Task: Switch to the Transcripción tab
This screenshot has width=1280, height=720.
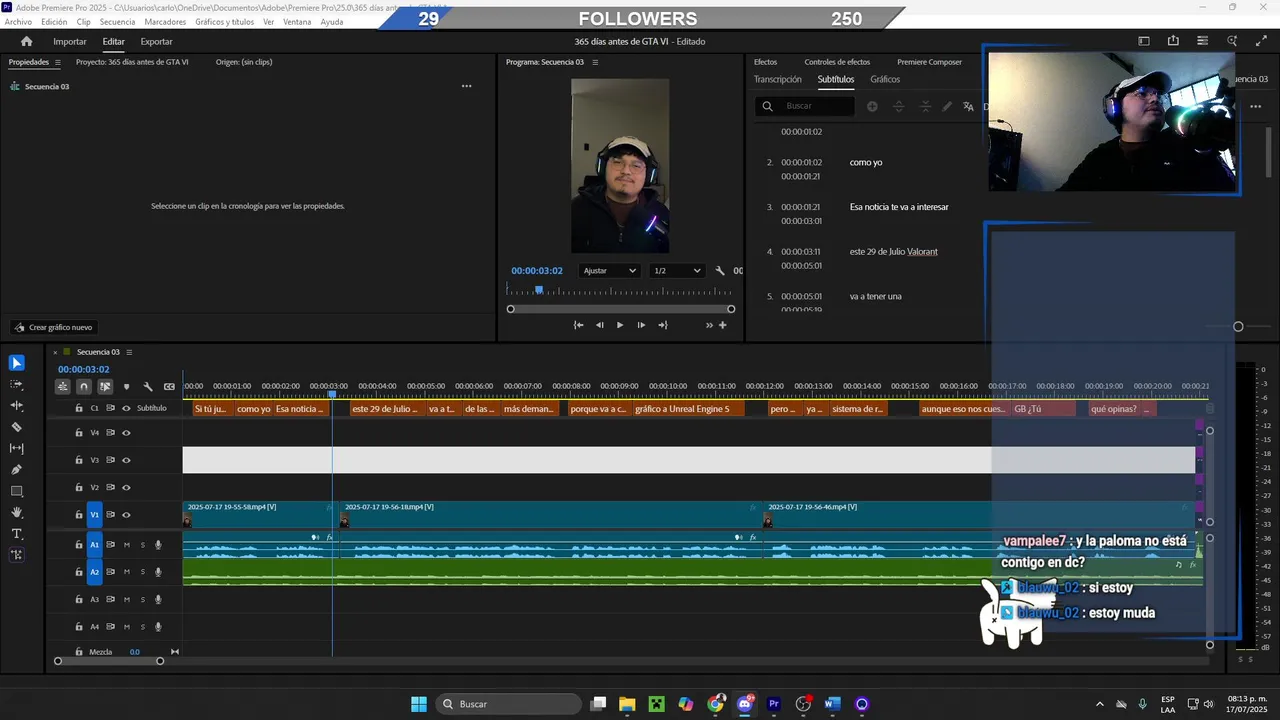Action: coord(777,79)
